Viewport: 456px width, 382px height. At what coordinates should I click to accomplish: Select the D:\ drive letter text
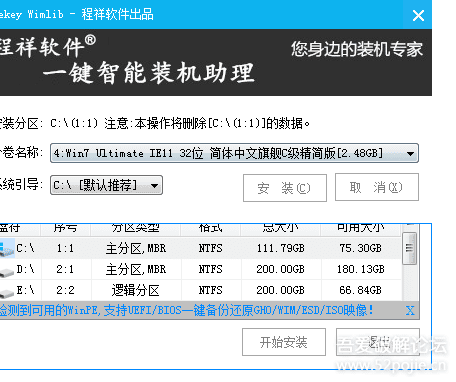(25, 269)
